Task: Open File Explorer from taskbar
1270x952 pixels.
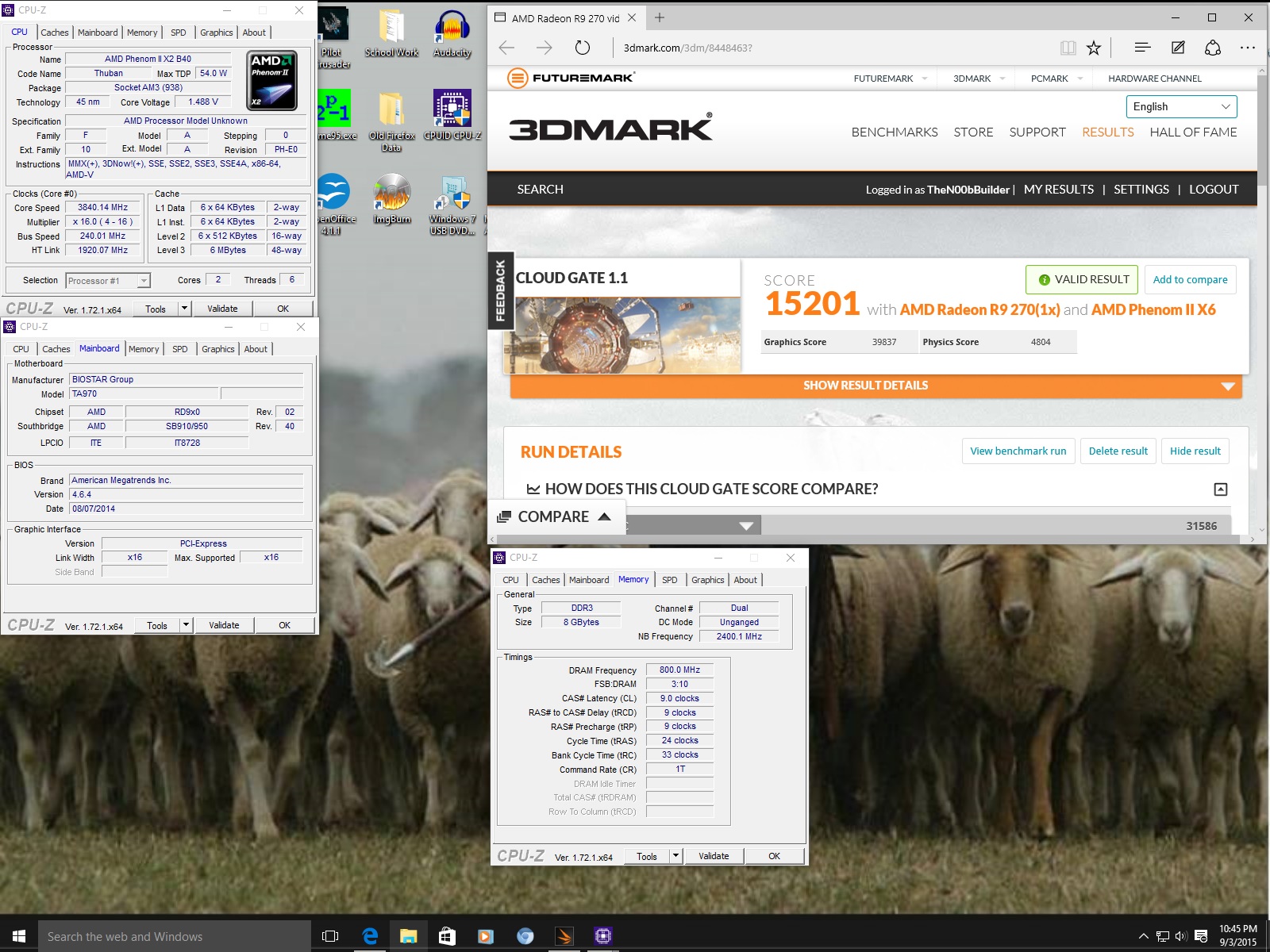Action: 409,936
